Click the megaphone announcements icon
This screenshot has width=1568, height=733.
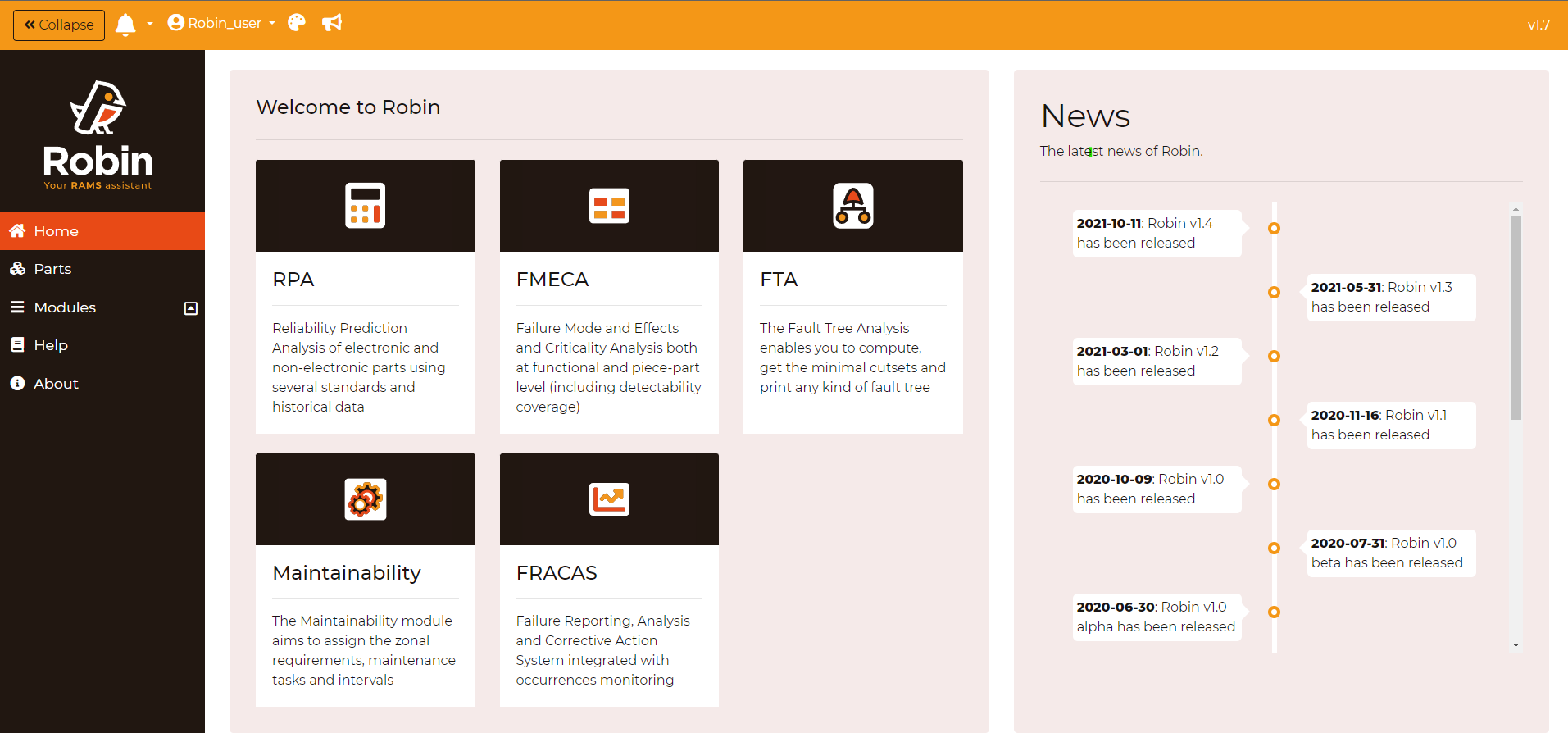pos(332,23)
